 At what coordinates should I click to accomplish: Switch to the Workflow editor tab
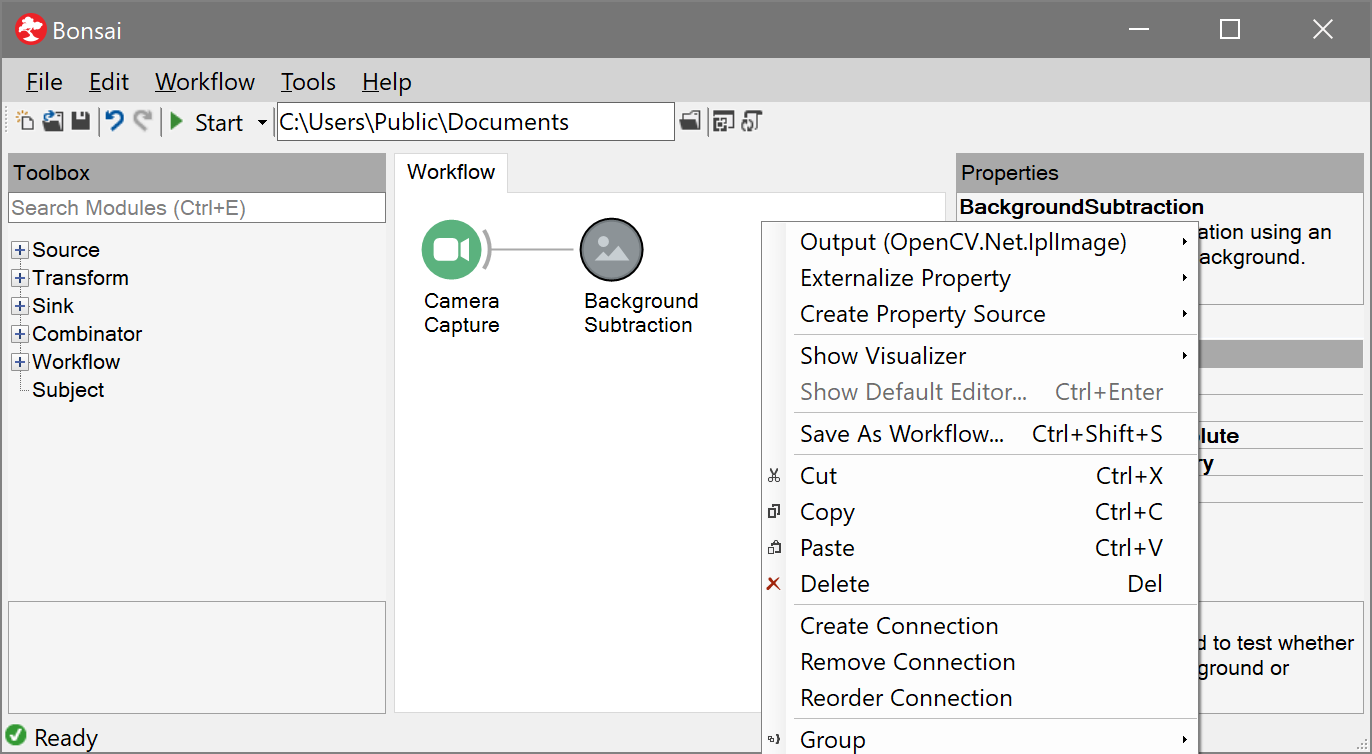pos(451,172)
